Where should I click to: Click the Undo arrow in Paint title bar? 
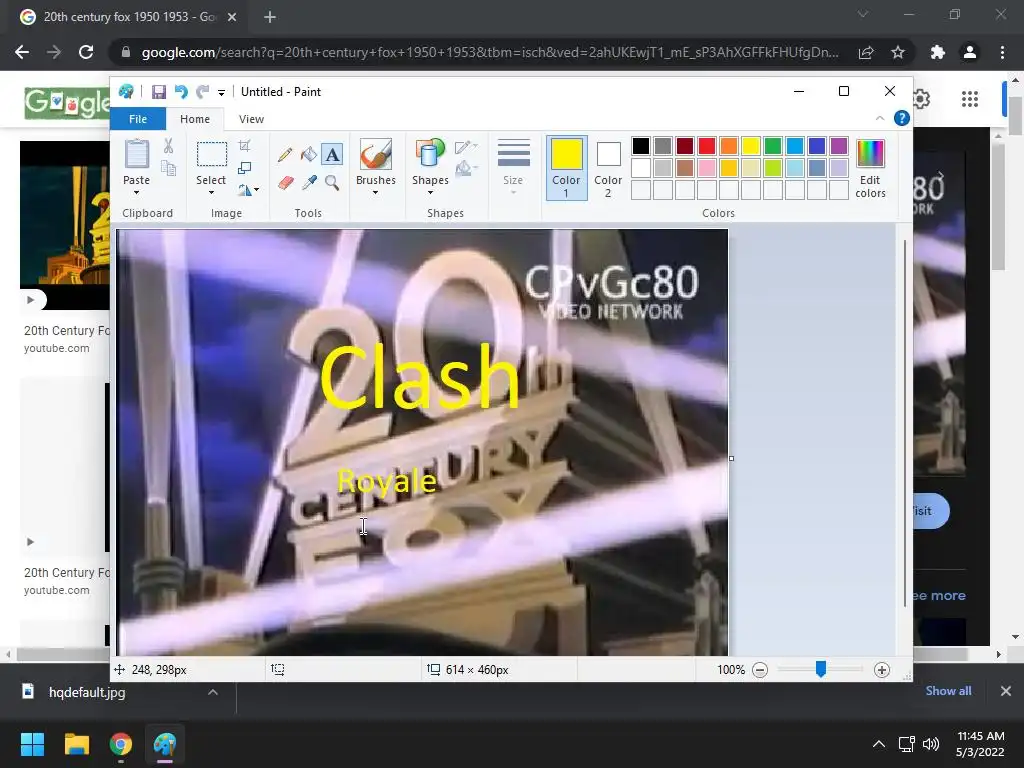click(181, 92)
